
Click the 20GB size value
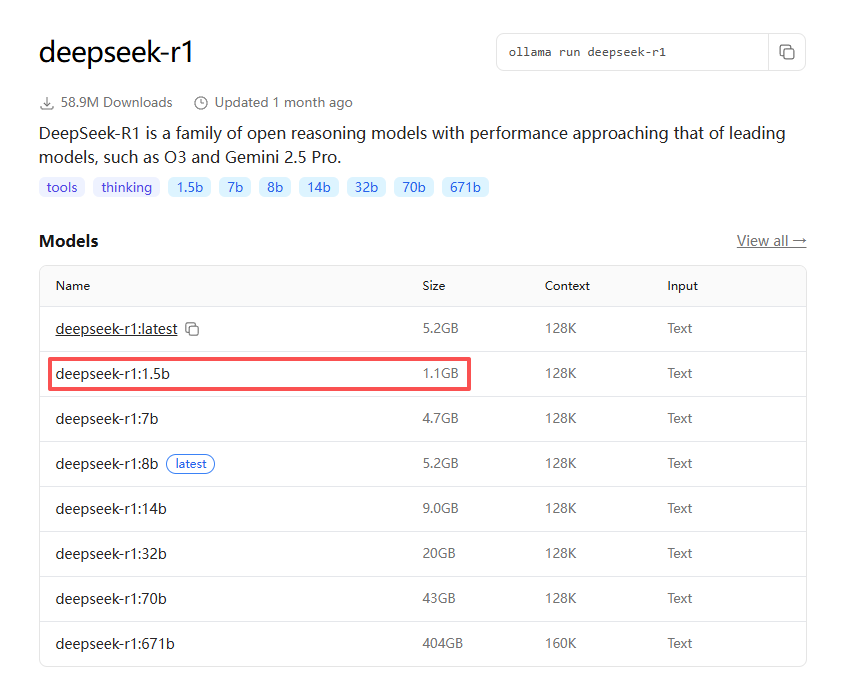coord(439,554)
